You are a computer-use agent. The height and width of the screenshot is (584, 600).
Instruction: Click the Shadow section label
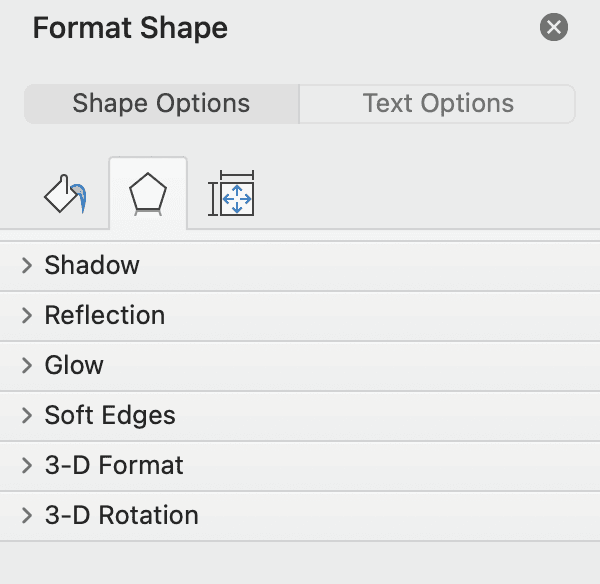tap(92, 265)
